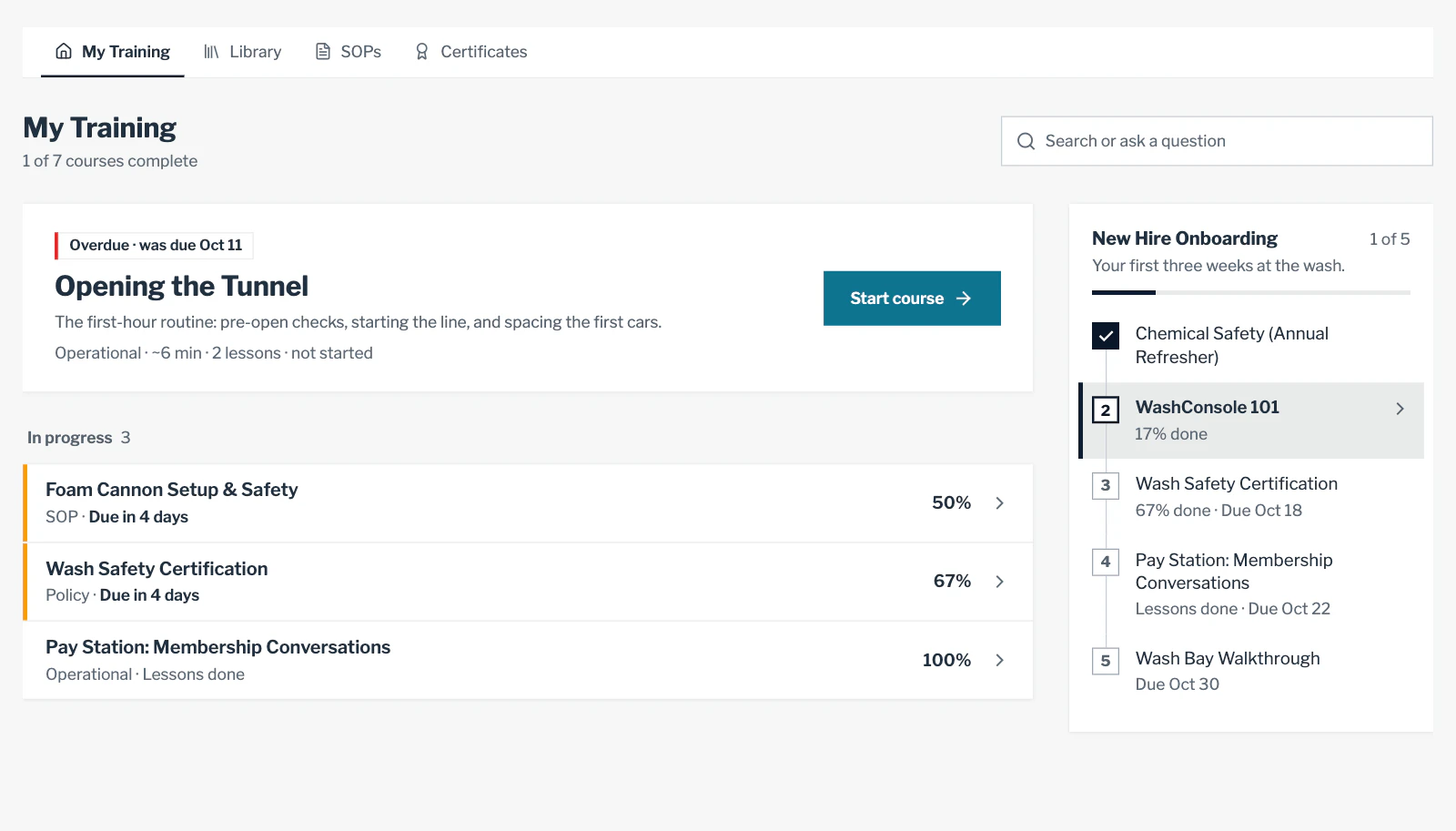Click the 100% progress value

click(946, 660)
